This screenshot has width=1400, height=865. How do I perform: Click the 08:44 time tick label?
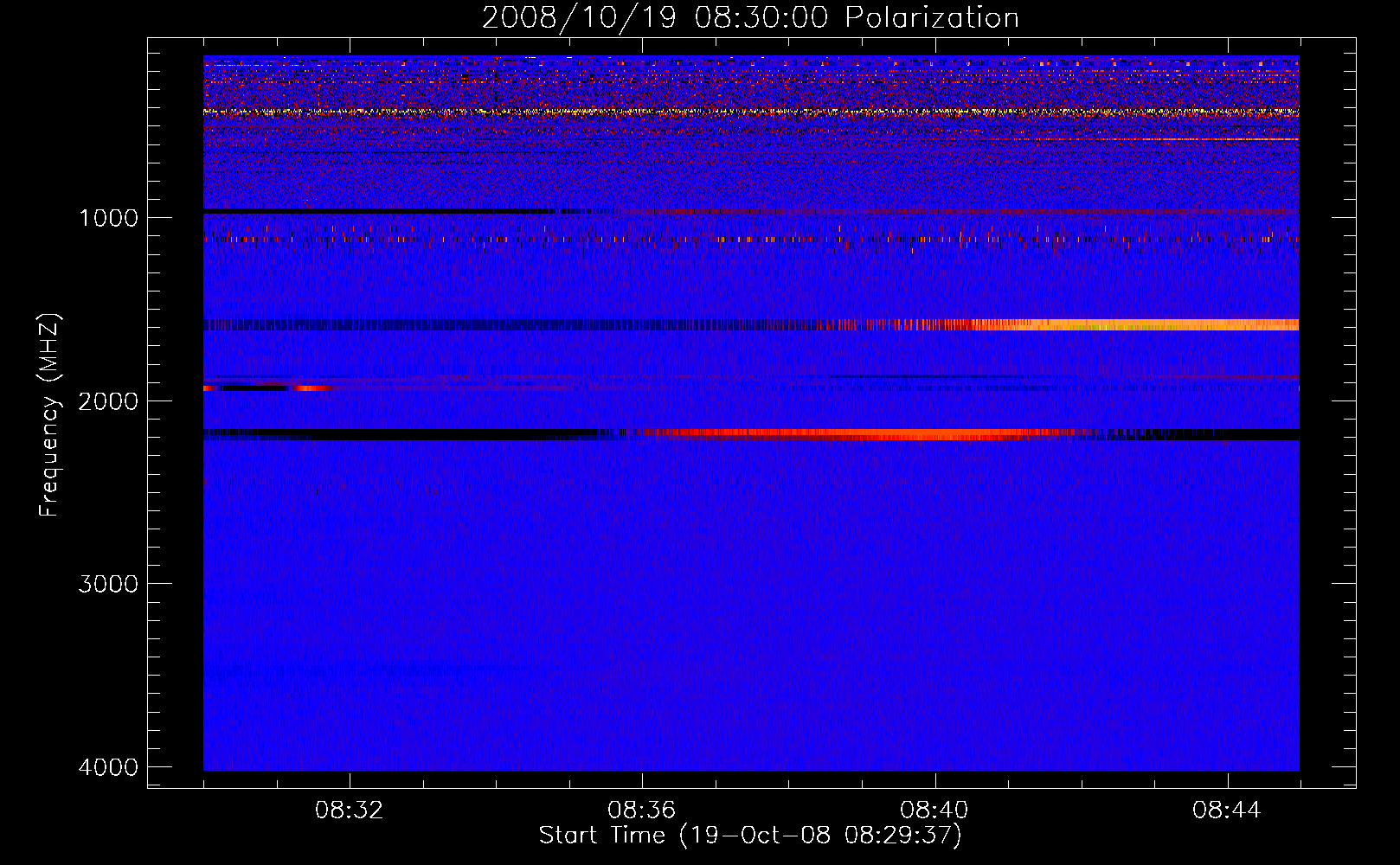tap(1227, 811)
